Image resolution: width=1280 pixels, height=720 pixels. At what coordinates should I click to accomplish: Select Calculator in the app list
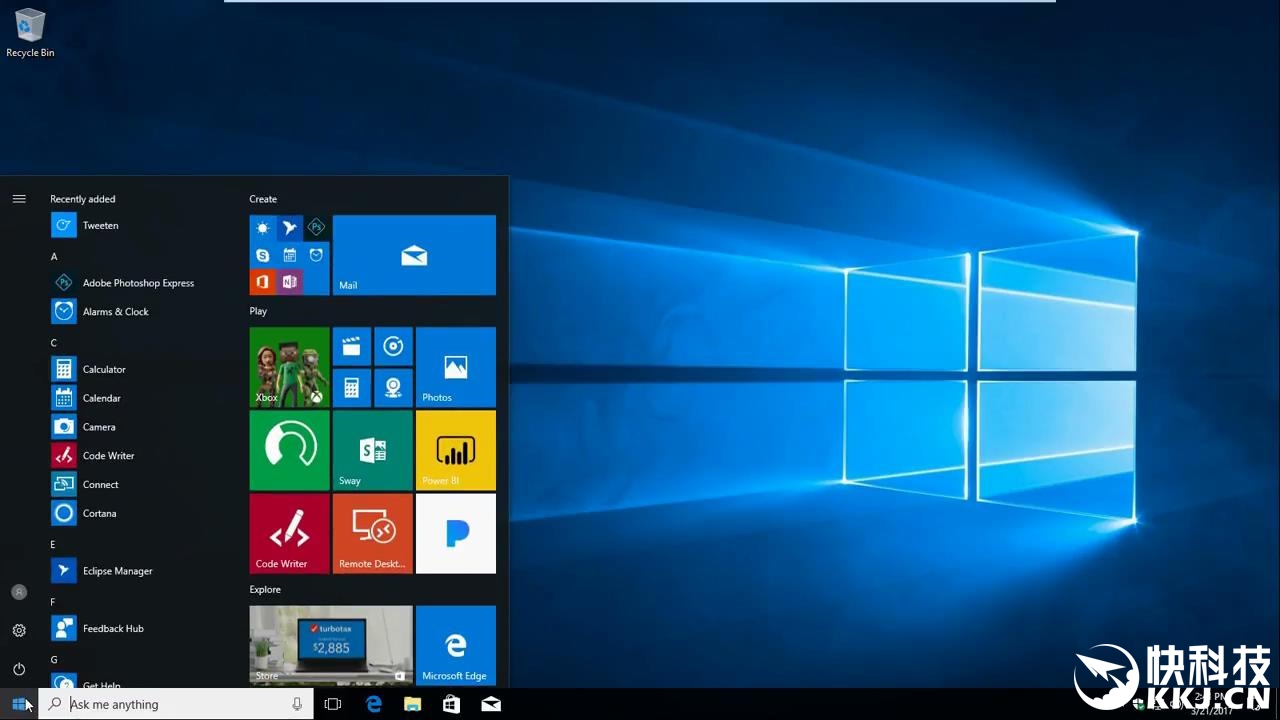(103, 370)
